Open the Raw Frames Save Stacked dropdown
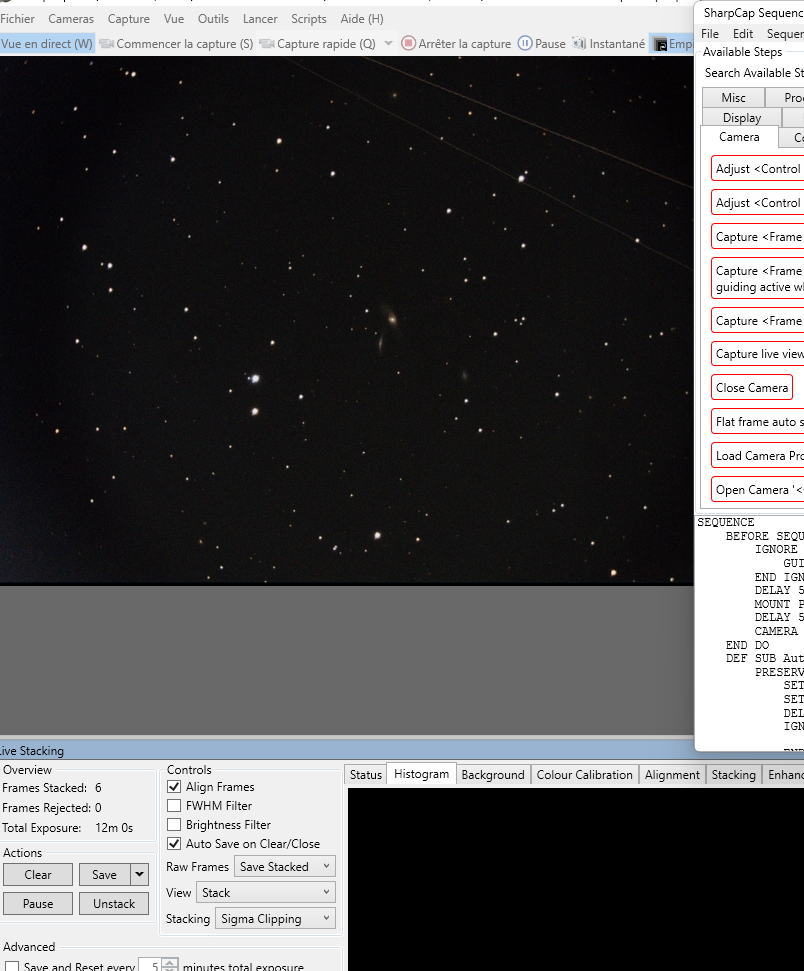The height and width of the screenshot is (971, 804). coord(284,867)
